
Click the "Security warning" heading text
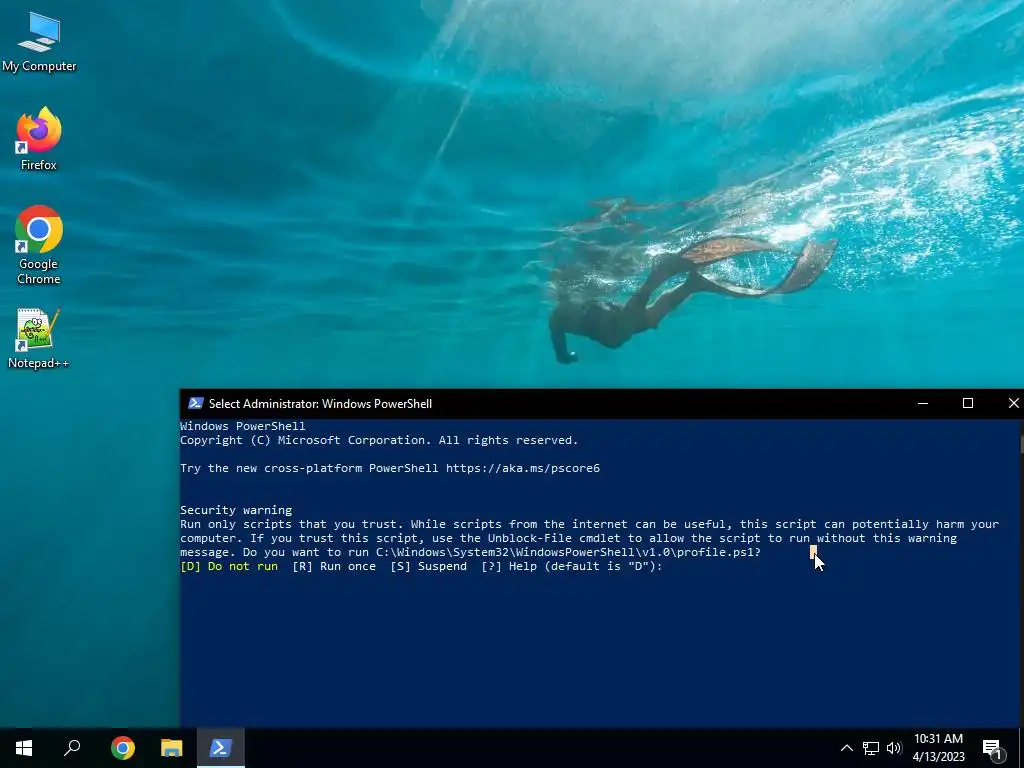pyautogui.click(x=236, y=510)
